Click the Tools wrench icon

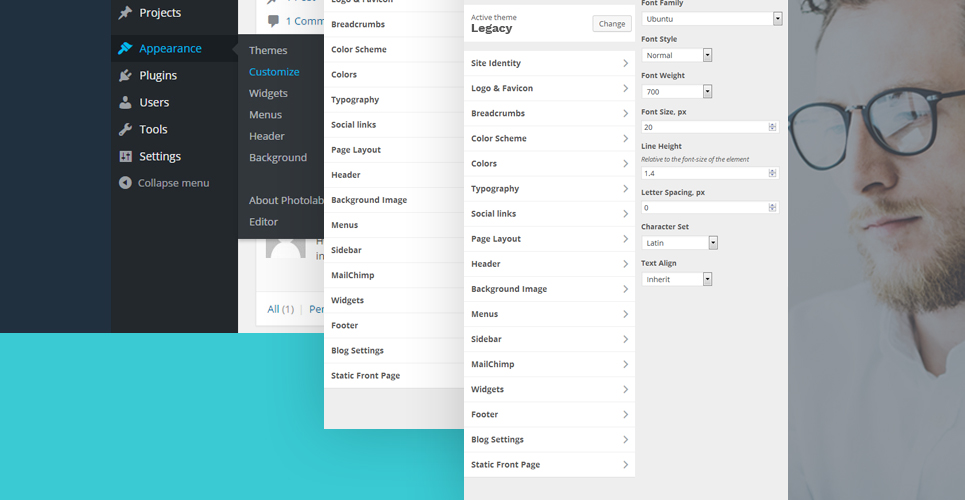click(x=126, y=129)
